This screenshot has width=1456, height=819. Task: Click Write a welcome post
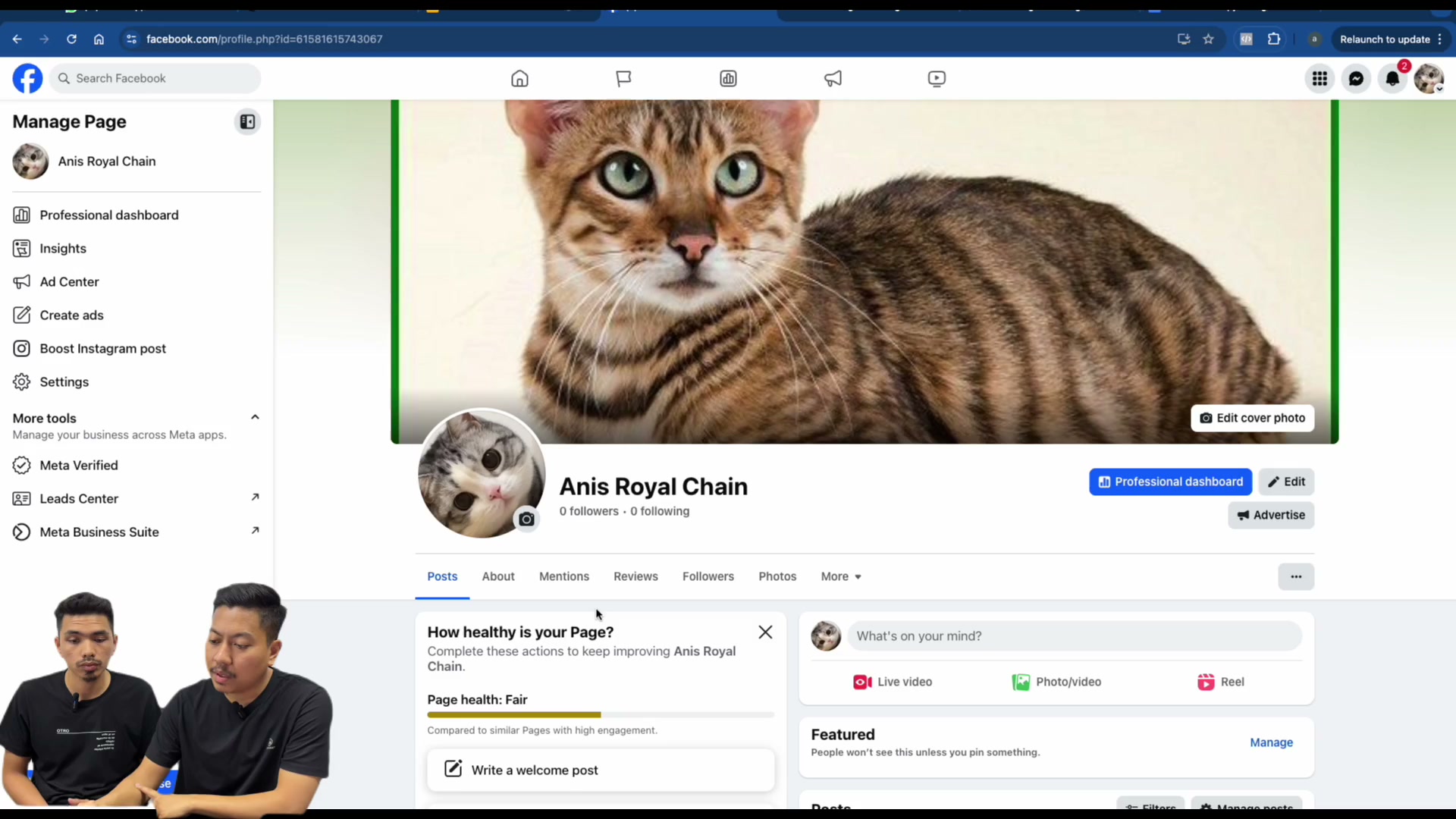pyautogui.click(x=601, y=770)
